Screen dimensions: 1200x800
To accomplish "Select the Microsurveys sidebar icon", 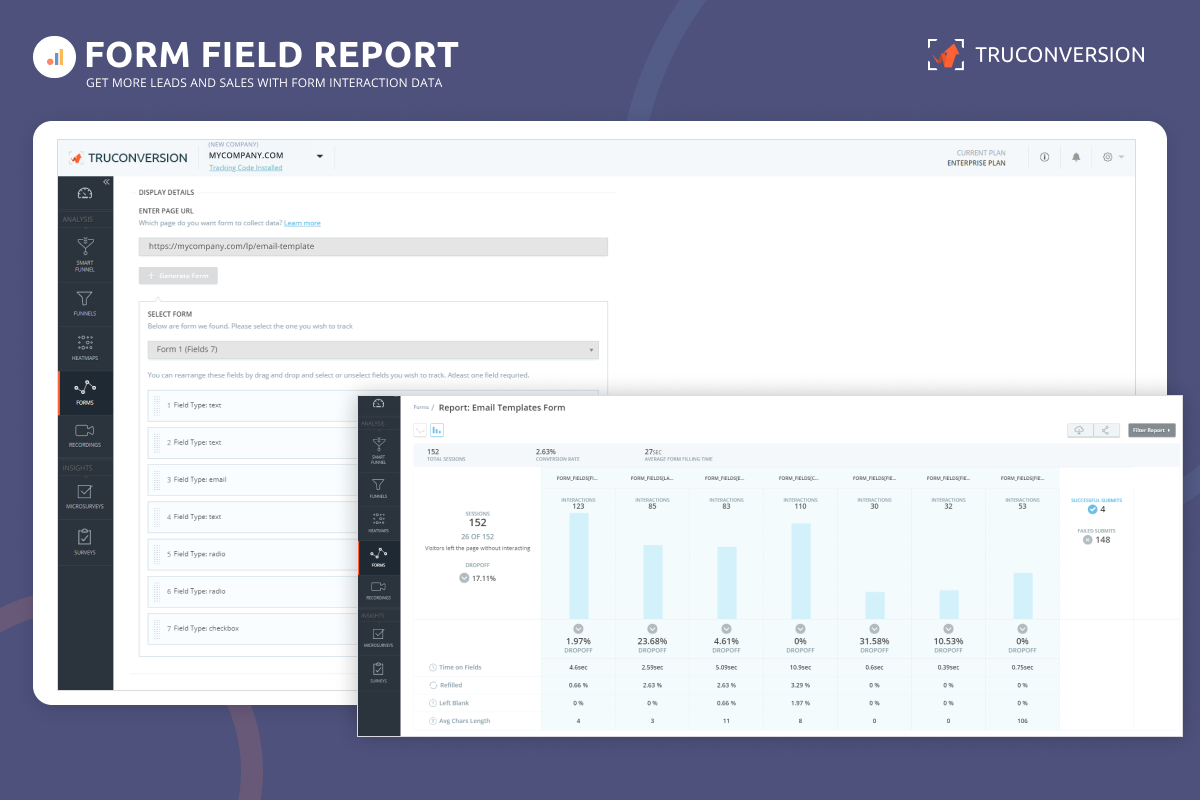I will pyautogui.click(x=85, y=497).
